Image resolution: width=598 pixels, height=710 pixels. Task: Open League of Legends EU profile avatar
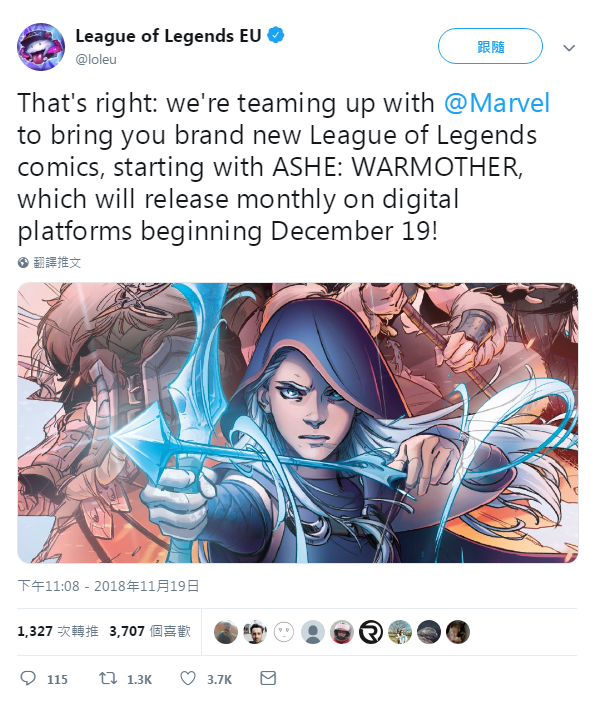(41, 47)
